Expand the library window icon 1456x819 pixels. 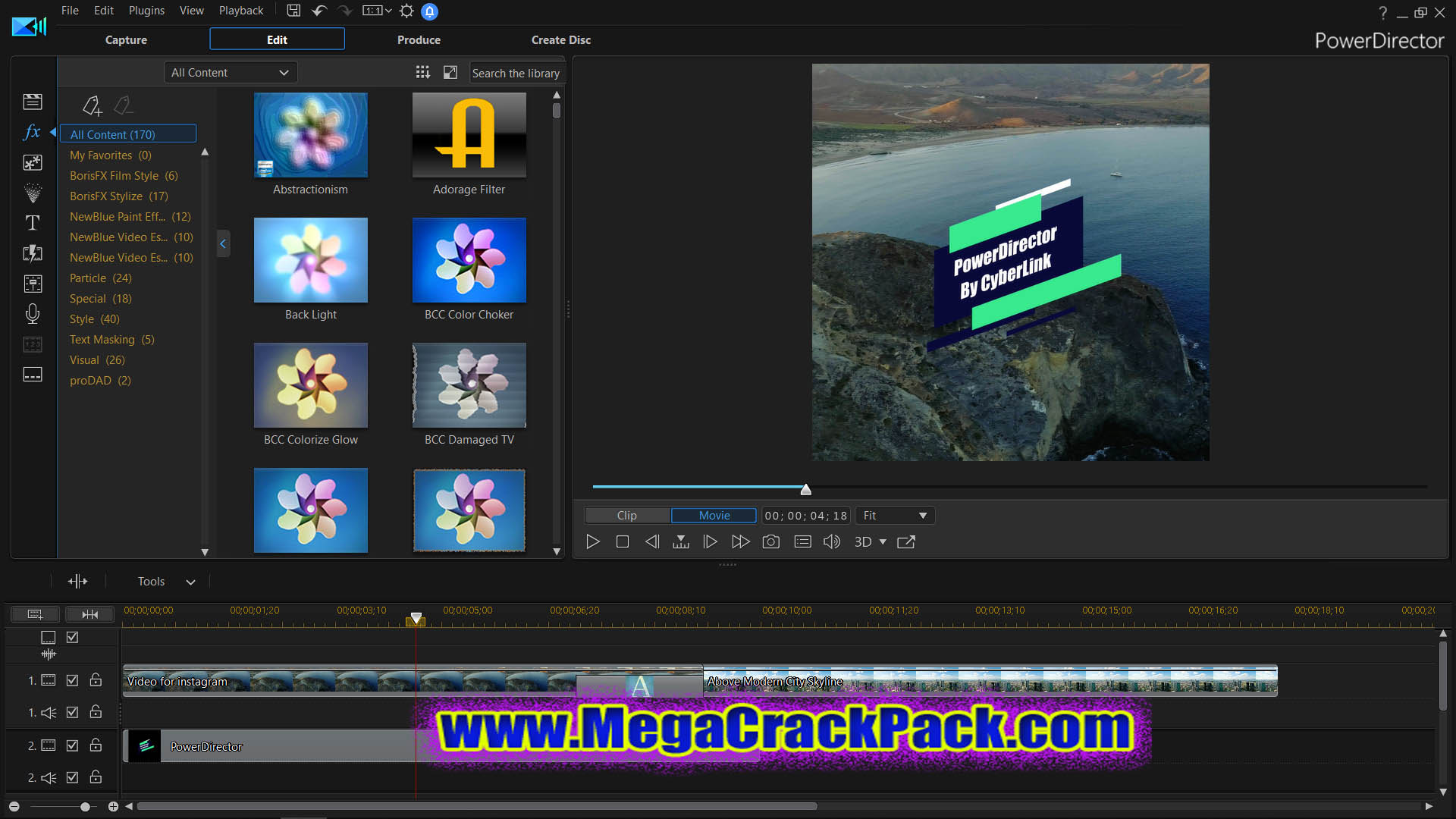pos(450,72)
